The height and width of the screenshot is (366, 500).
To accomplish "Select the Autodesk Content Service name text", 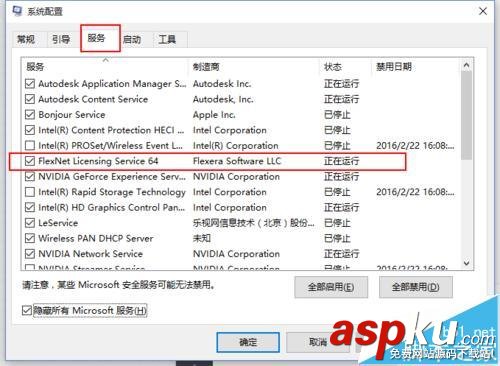I will tap(93, 99).
